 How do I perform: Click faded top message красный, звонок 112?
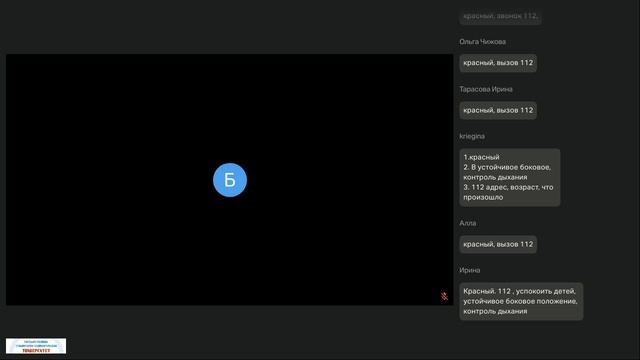500,16
